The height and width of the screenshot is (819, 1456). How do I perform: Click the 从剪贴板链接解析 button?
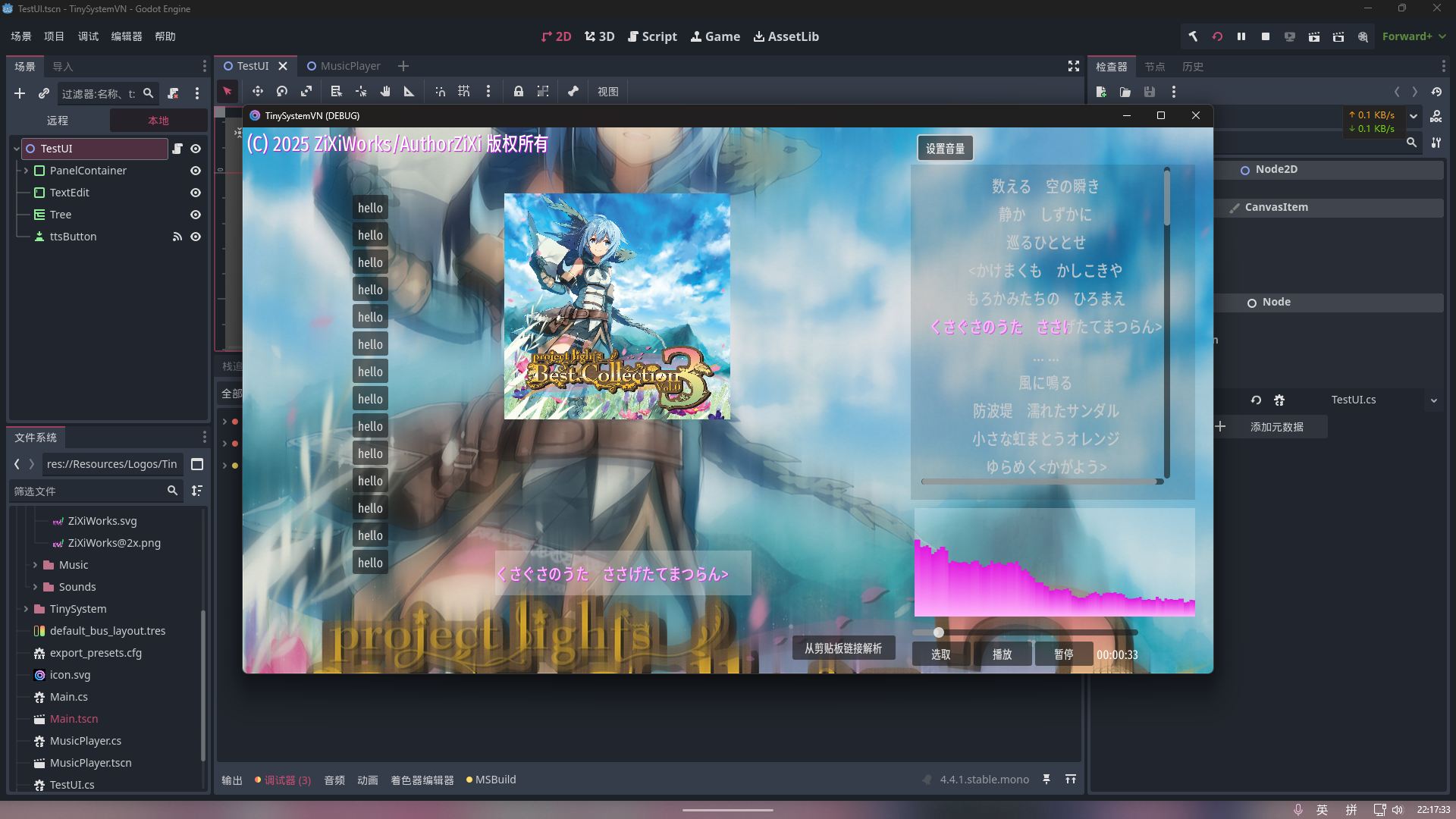point(843,648)
